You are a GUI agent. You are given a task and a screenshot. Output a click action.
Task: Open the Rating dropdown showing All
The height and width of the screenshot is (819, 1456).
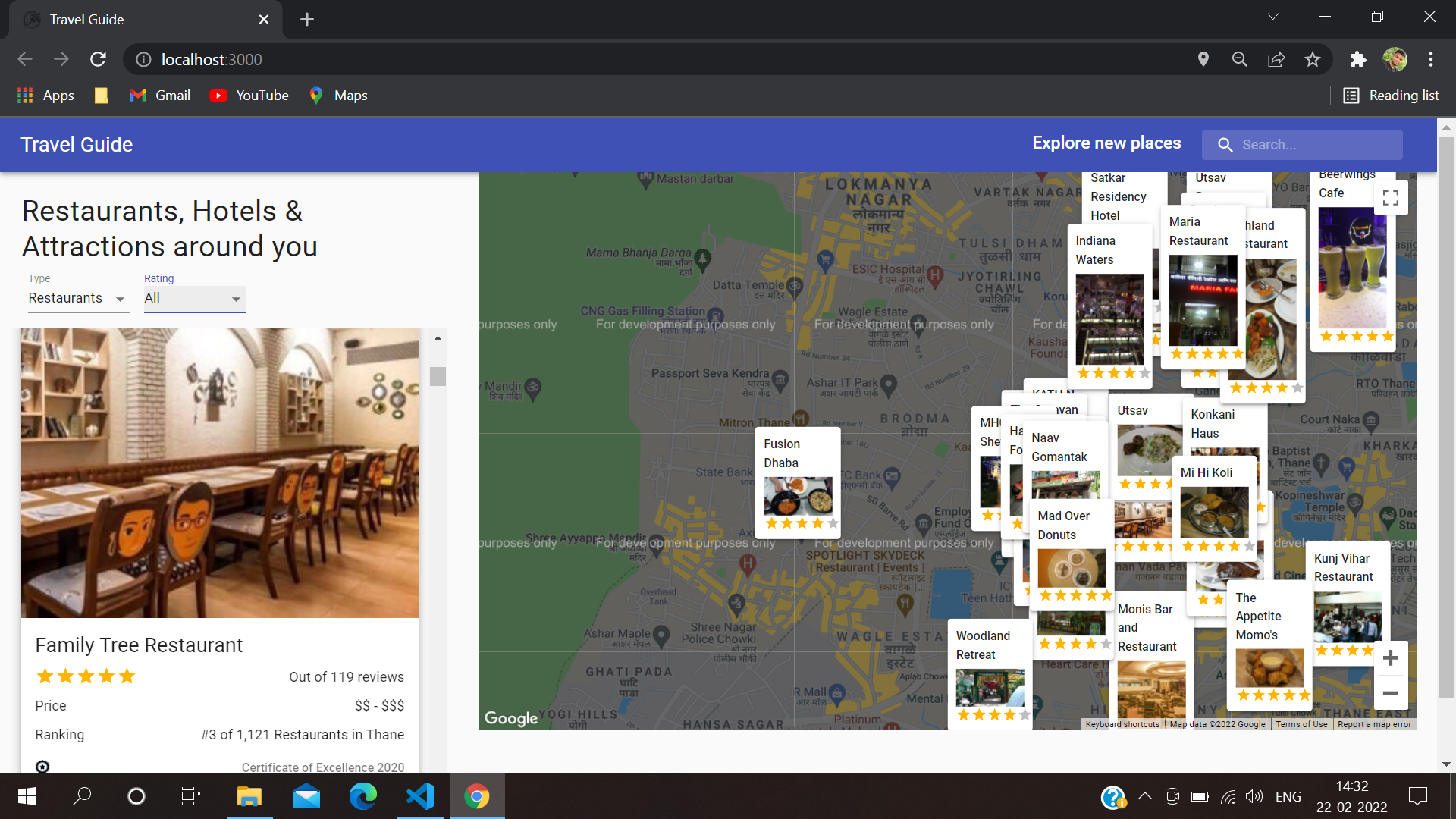click(195, 299)
